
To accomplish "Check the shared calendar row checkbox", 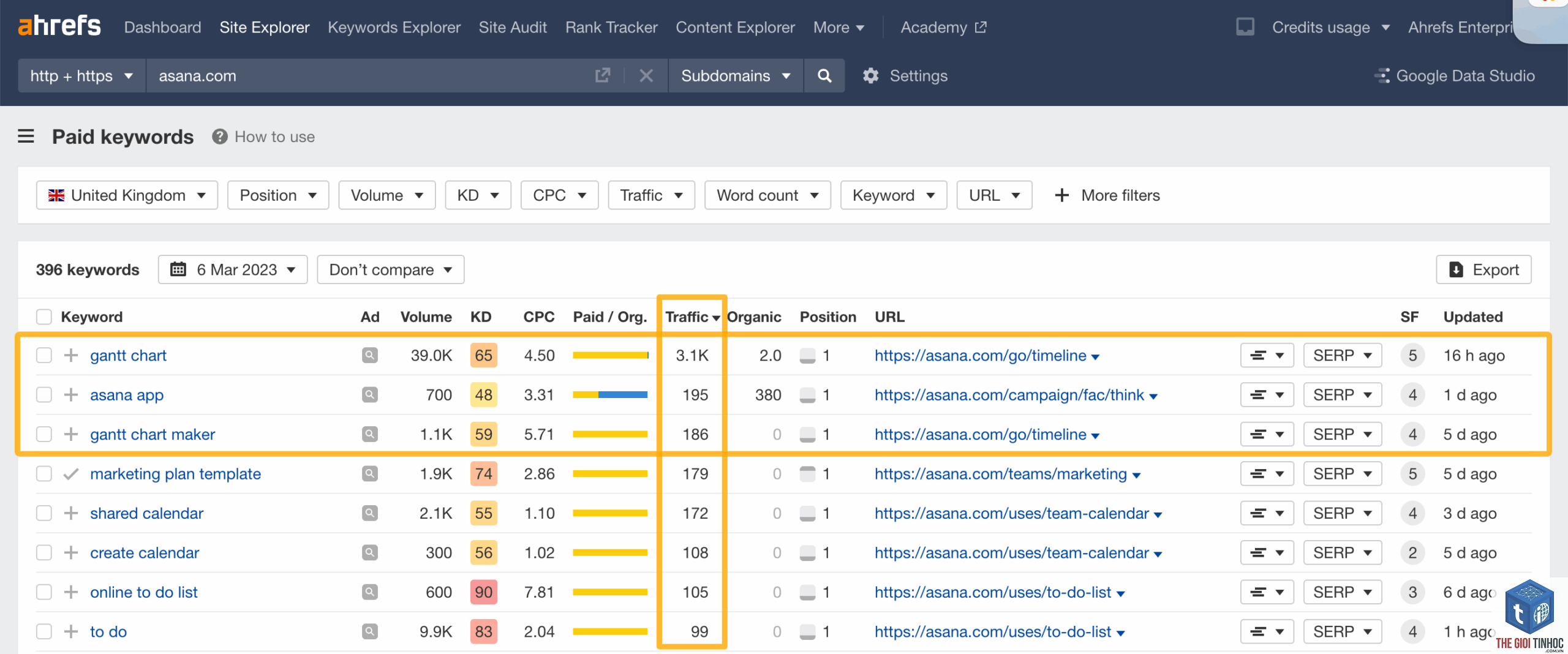I will (x=44, y=513).
